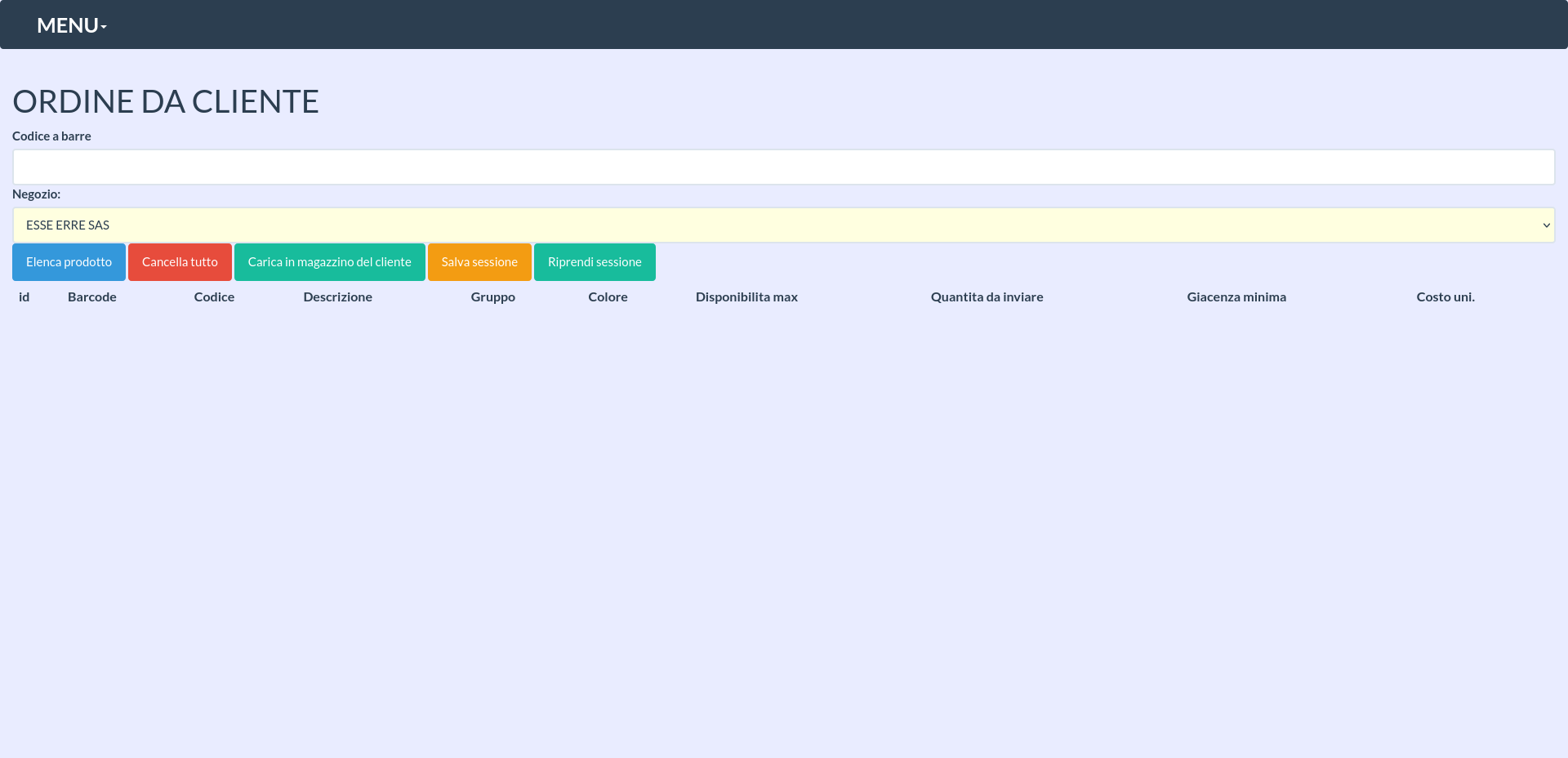This screenshot has width=1568, height=758.
Task: Click the Gruppo column header
Action: (492, 297)
